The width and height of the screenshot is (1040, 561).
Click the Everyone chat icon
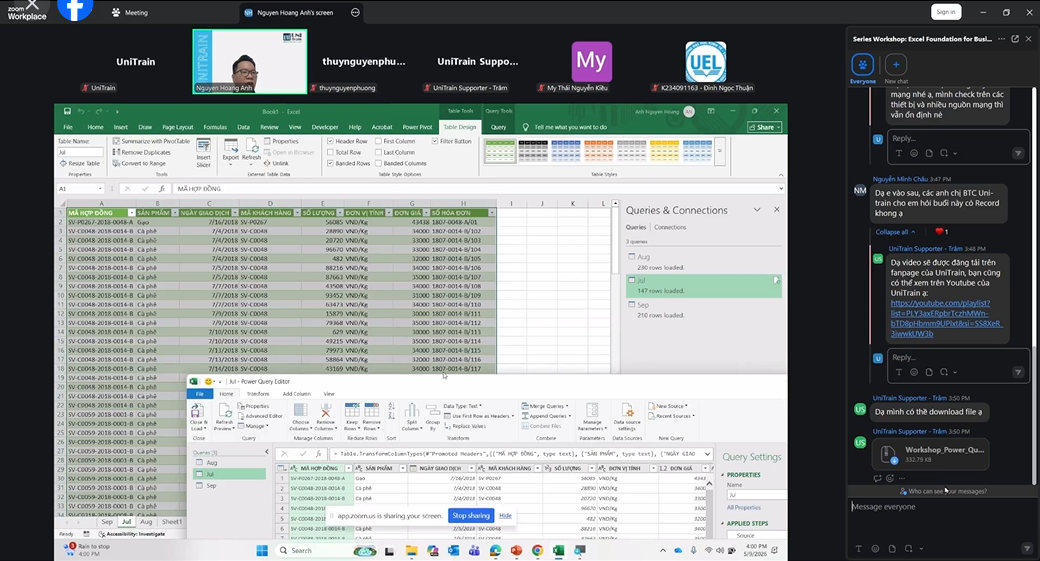click(x=862, y=65)
